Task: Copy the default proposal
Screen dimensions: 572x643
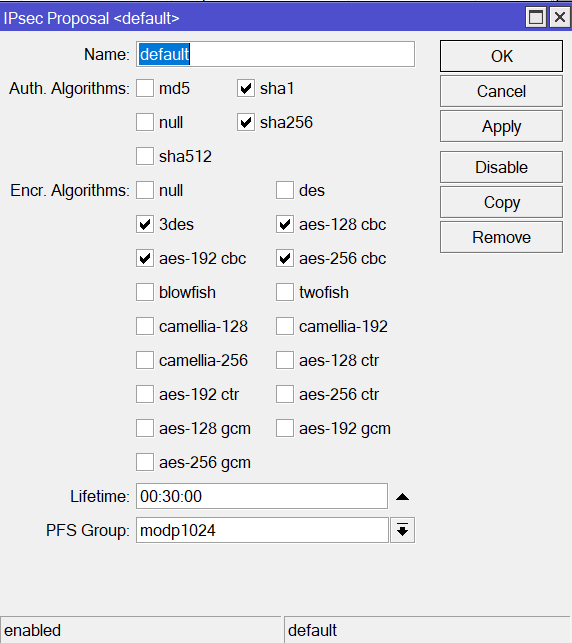Action: (x=501, y=202)
